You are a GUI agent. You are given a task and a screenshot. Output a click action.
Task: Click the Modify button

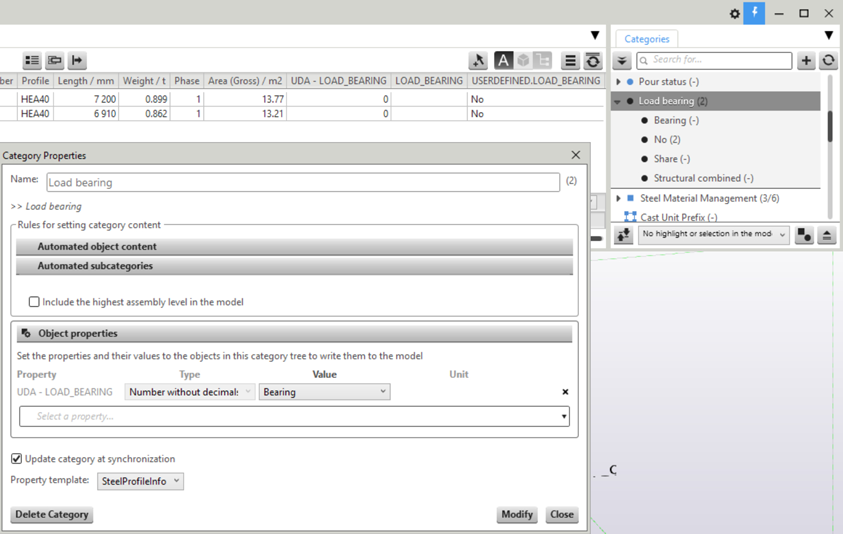tap(517, 515)
